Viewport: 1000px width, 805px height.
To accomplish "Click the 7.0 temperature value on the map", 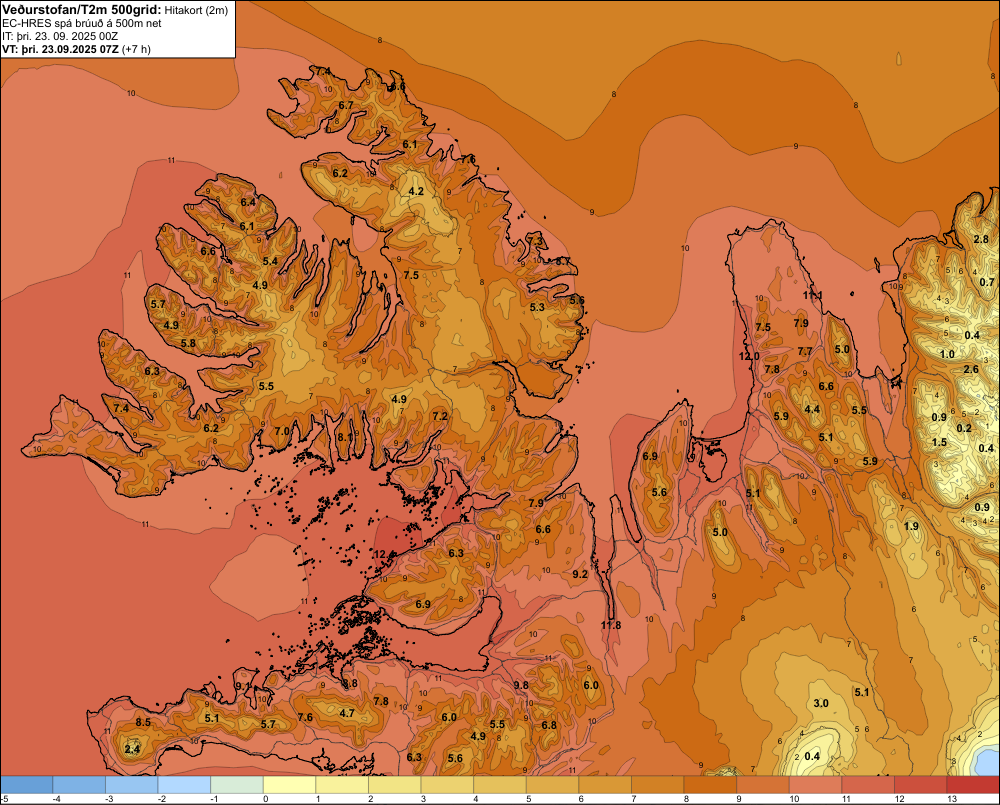I will (x=282, y=431).
